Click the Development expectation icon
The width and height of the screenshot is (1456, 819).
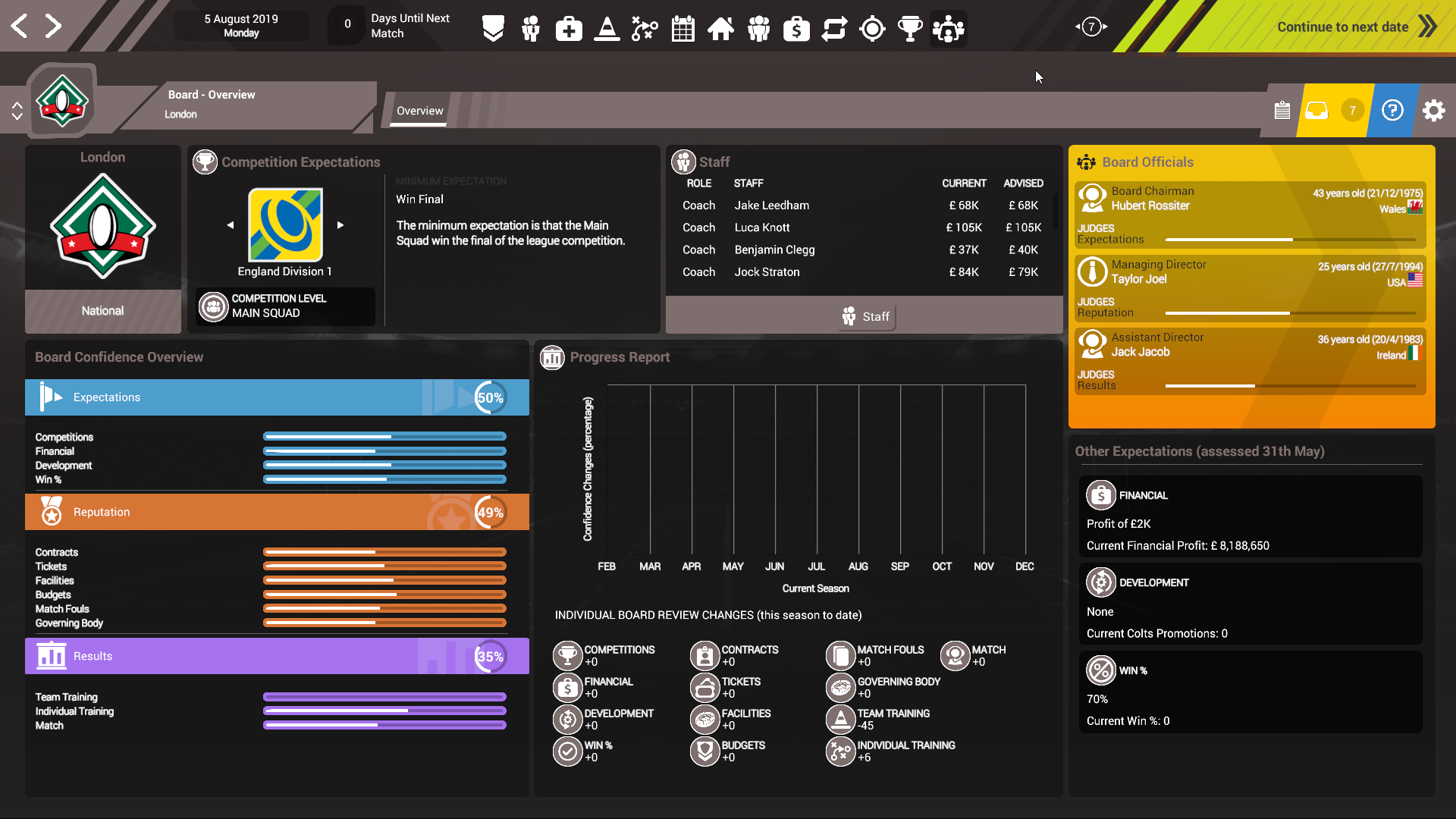point(1100,582)
